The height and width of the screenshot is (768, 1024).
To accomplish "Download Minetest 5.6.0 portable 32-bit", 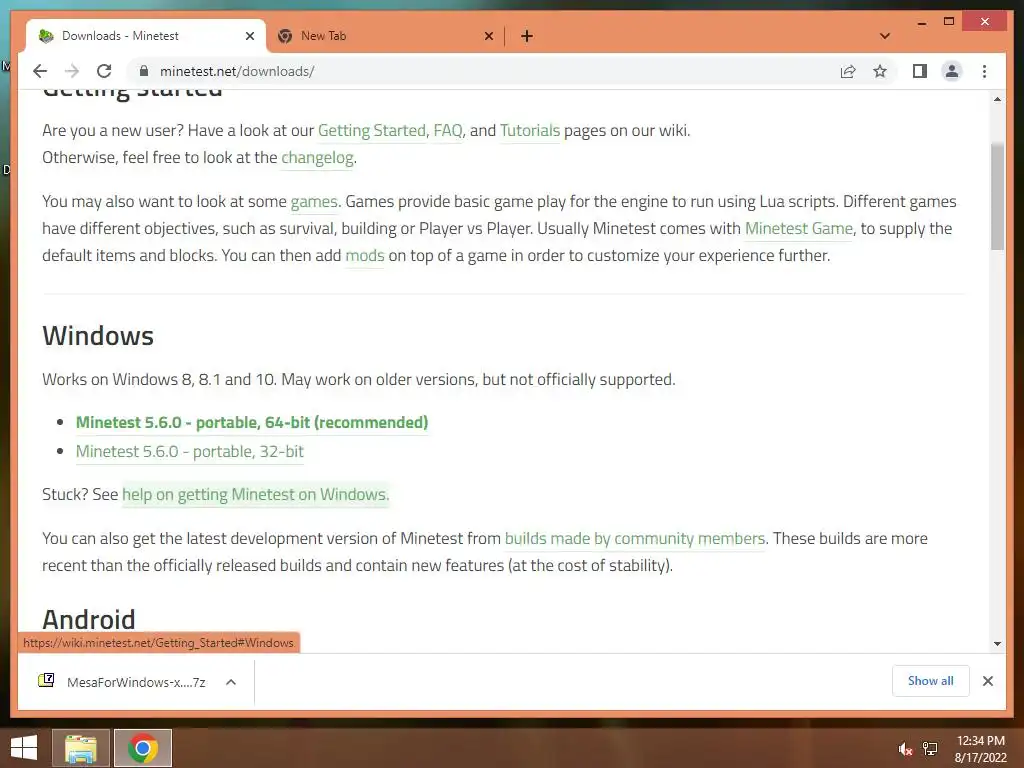I will tap(189, 451).
